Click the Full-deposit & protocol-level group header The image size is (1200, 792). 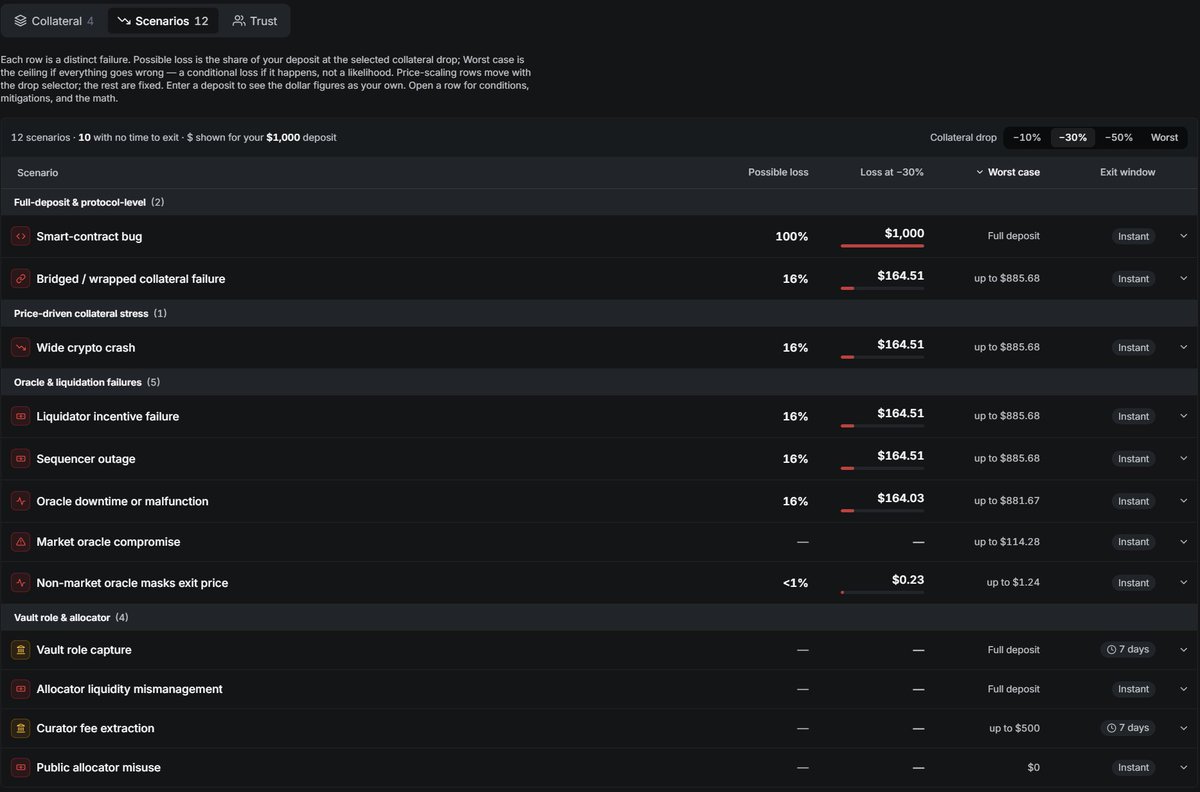[600, 202]
